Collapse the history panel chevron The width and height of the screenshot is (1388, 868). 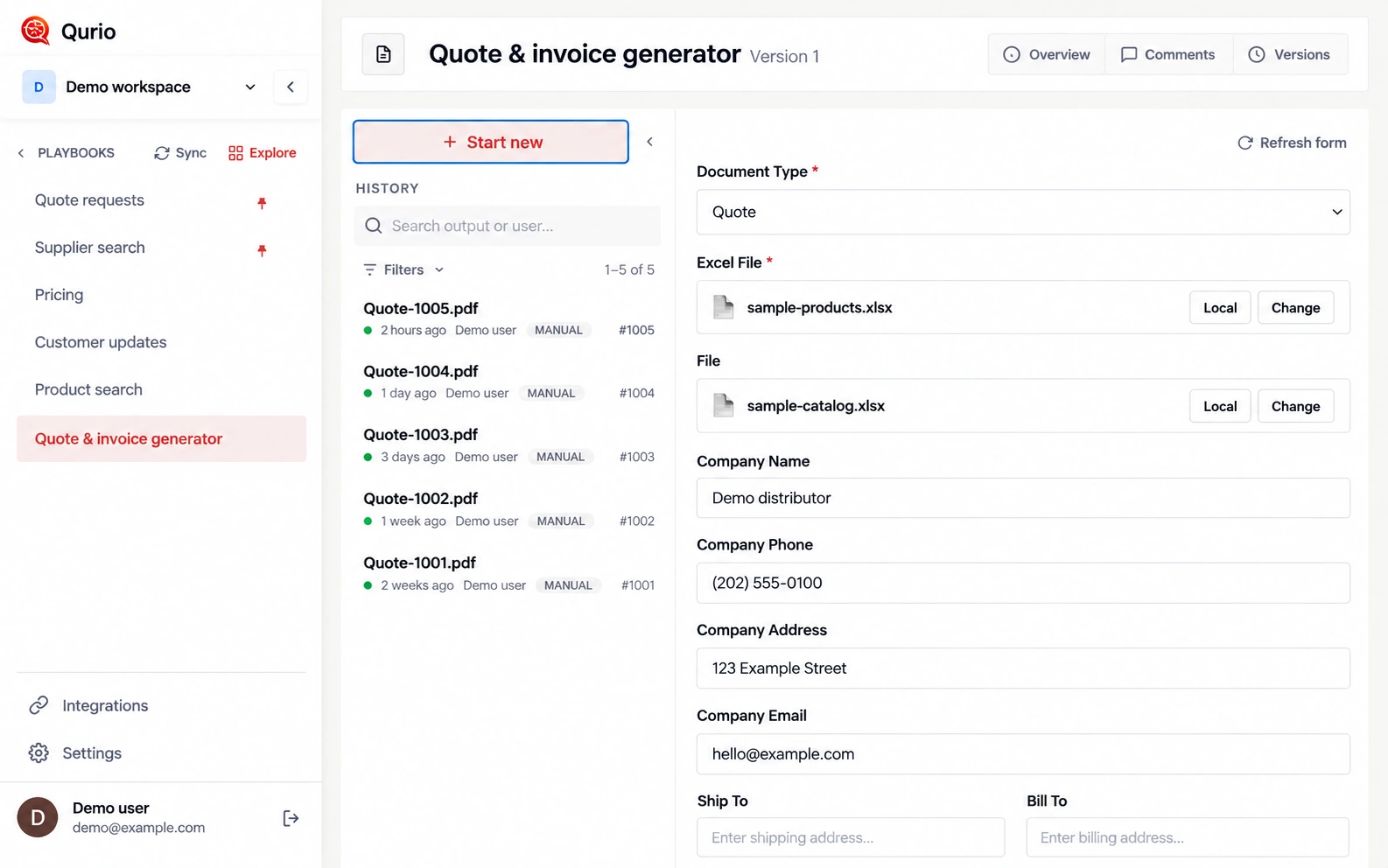coord(649,142)
